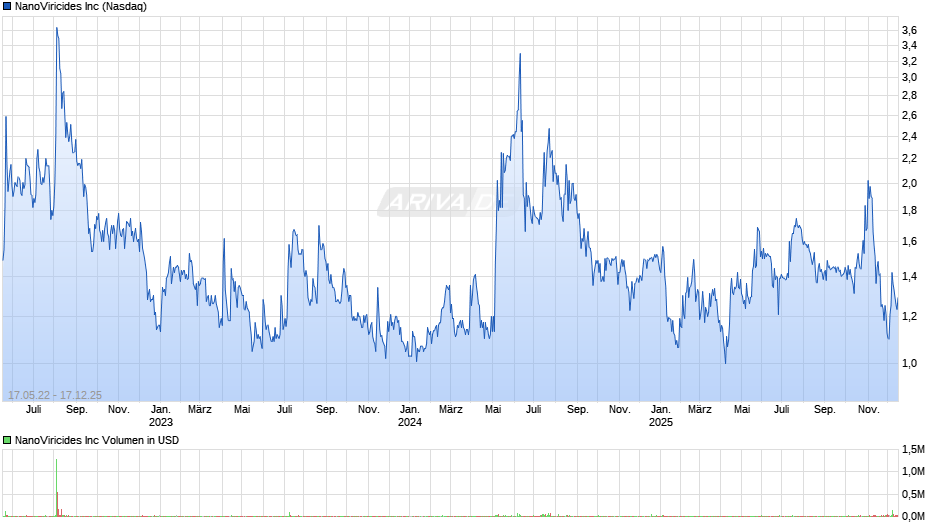Click the 'Mai' label in 2025

coord(742,410)
